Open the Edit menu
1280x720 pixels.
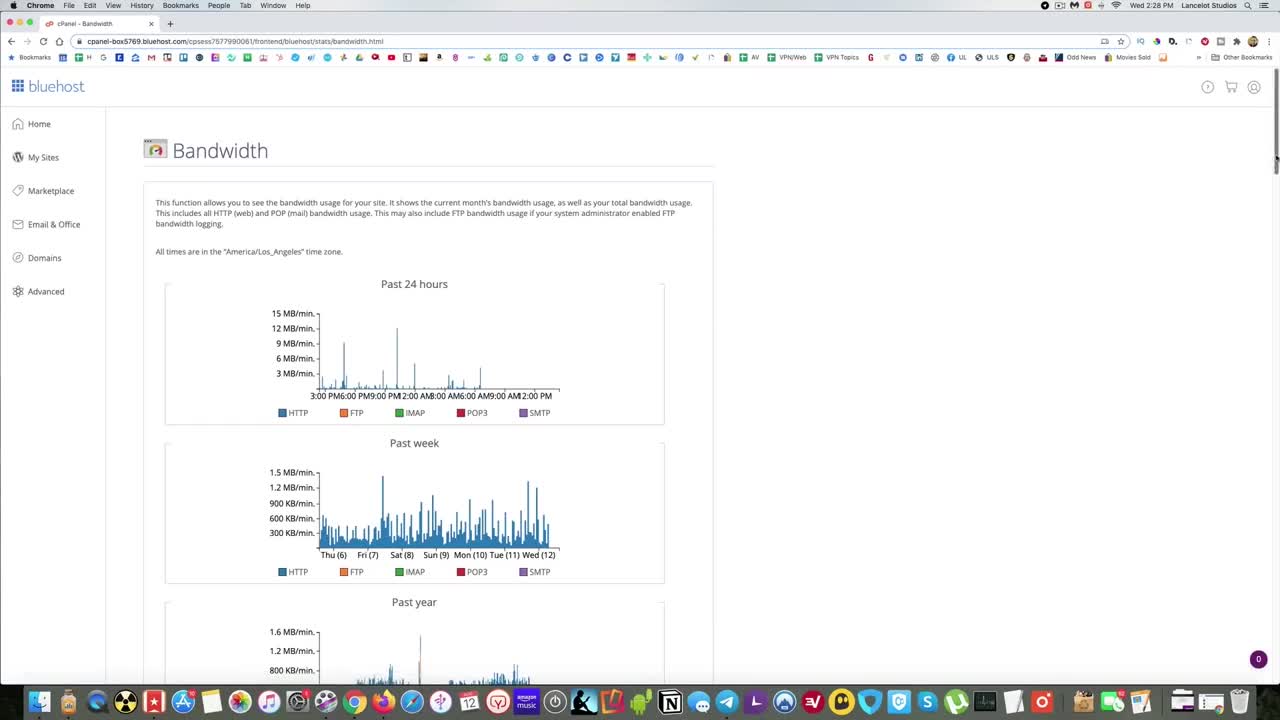click(90, 5)
